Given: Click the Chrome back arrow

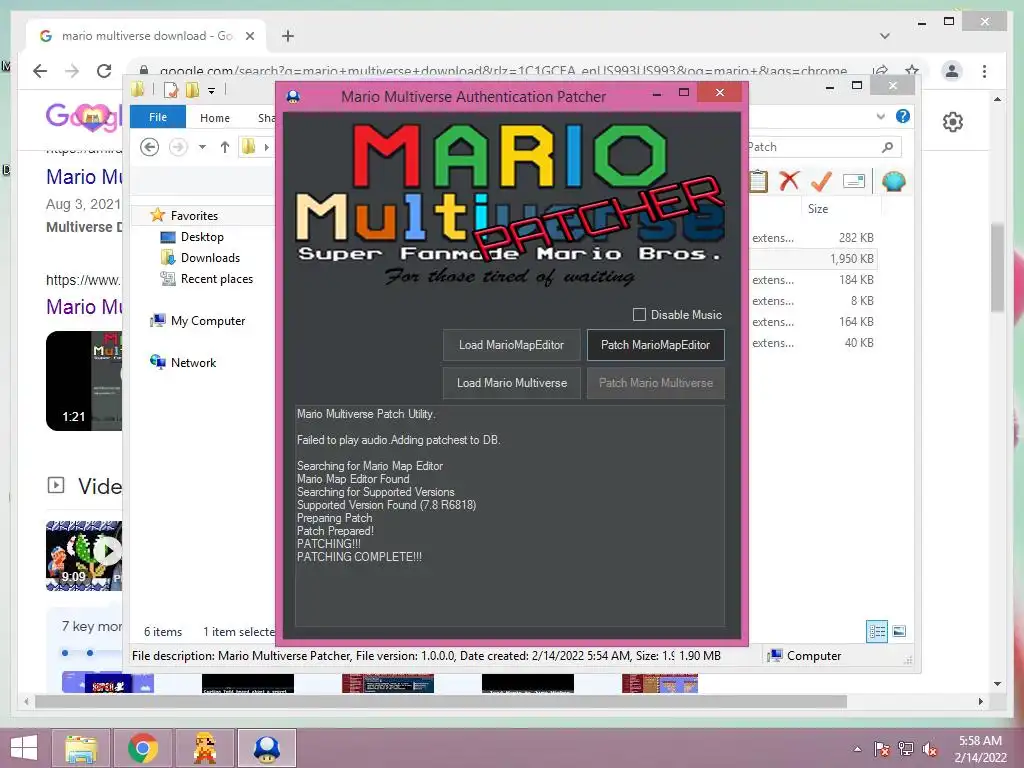Looking at the screenshot, I should [40, 71].
